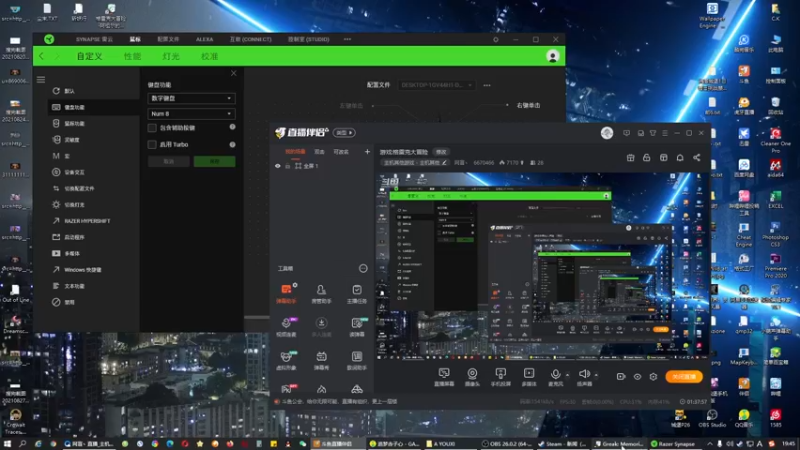Open streaming settings gear near 关闭直播
The width and height of the screenshot is (800, 450).
coord(654,377)
